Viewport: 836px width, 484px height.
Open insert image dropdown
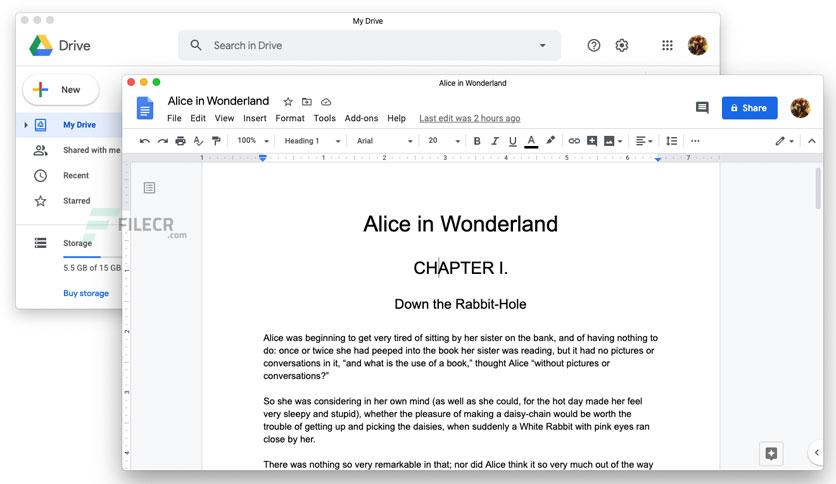pos(613,141)
